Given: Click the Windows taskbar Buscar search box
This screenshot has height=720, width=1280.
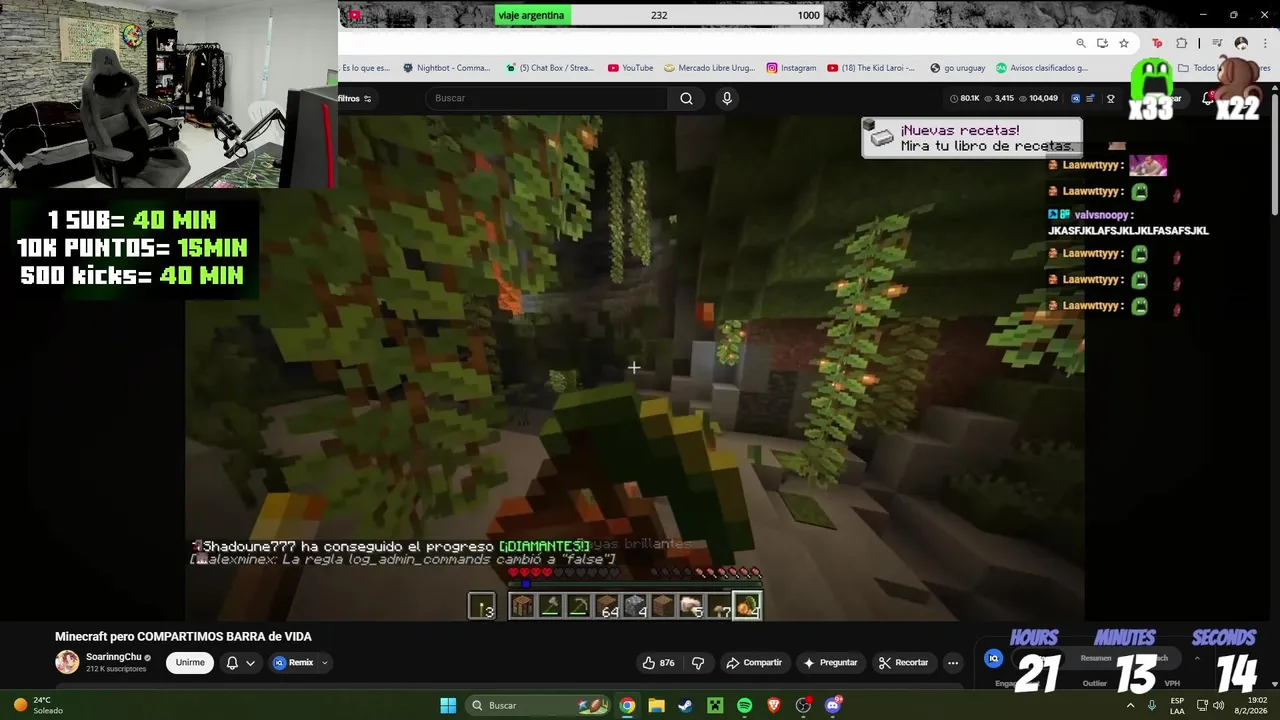Looking at the screenshot, I should [x=539, y=705].
